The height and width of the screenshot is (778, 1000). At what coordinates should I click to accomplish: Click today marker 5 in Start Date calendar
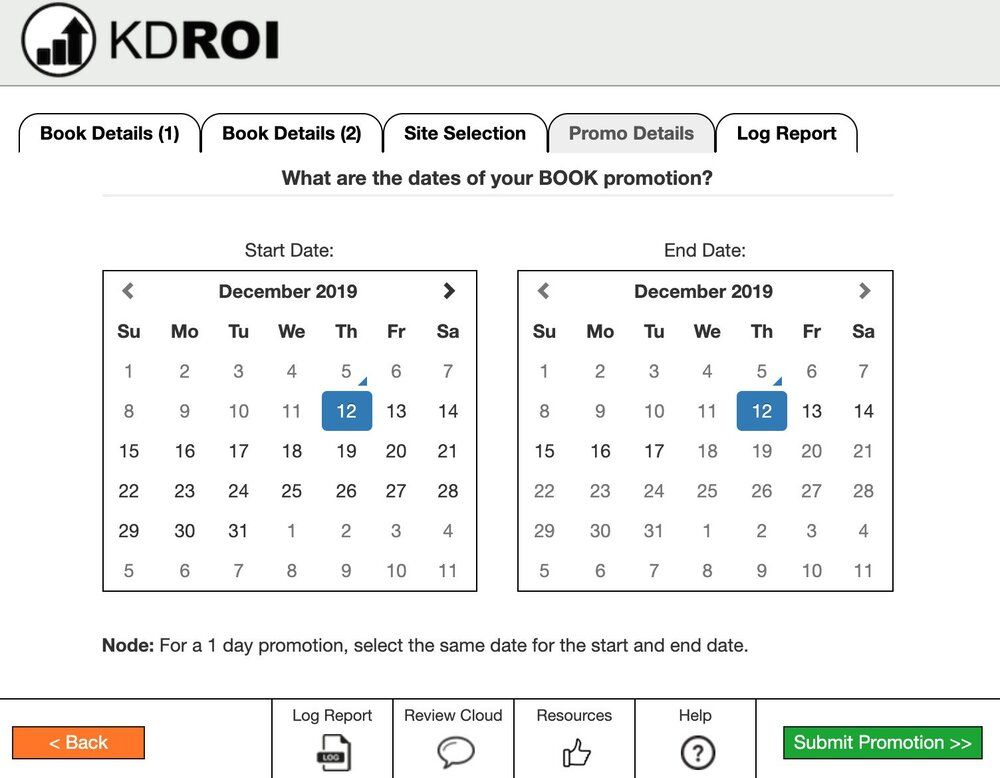coord(346,371)
